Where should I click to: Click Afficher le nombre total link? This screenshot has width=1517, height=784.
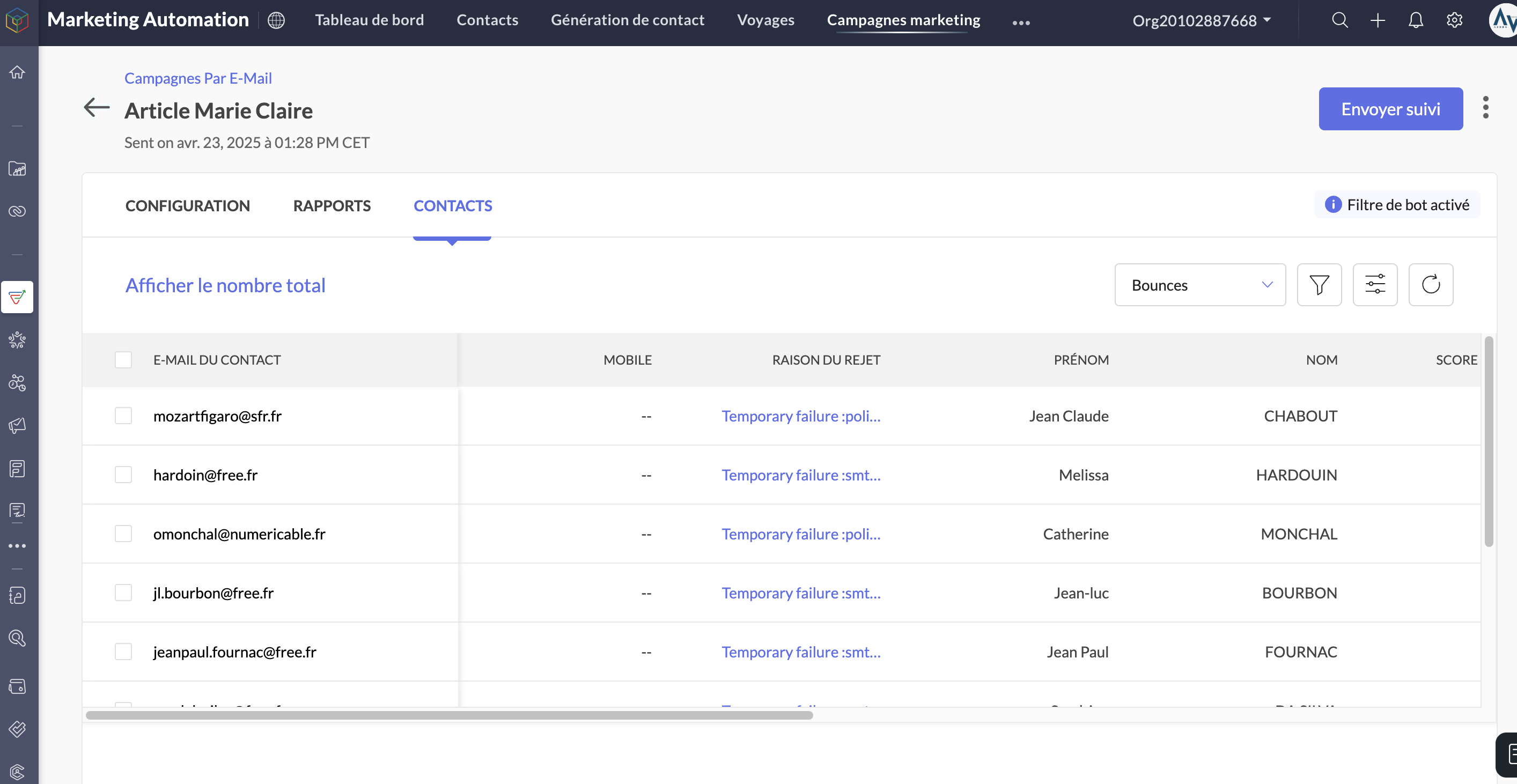pyautogui.click(x=225, y=285)
